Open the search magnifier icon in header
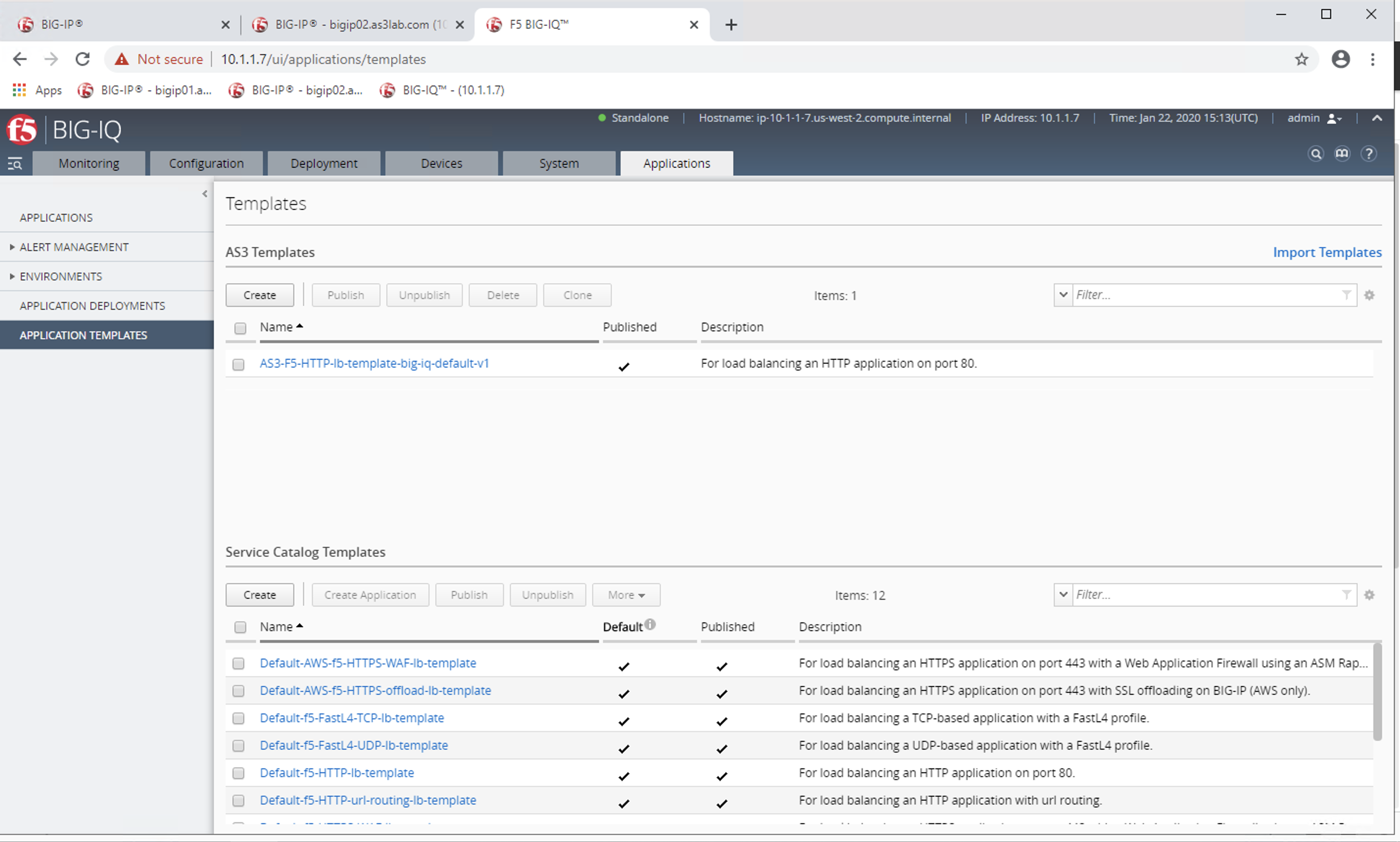Image resolution: width=1400 pixels, height=842 pixels. (x=1316, y=154)
